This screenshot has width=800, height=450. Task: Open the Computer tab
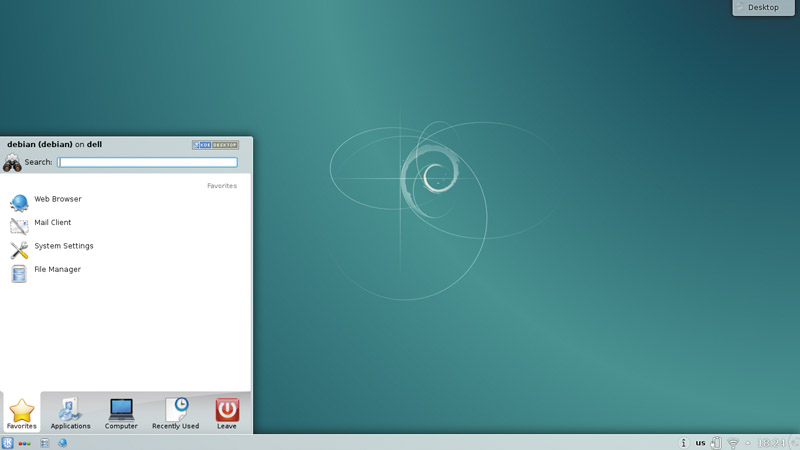coord(121,413)
